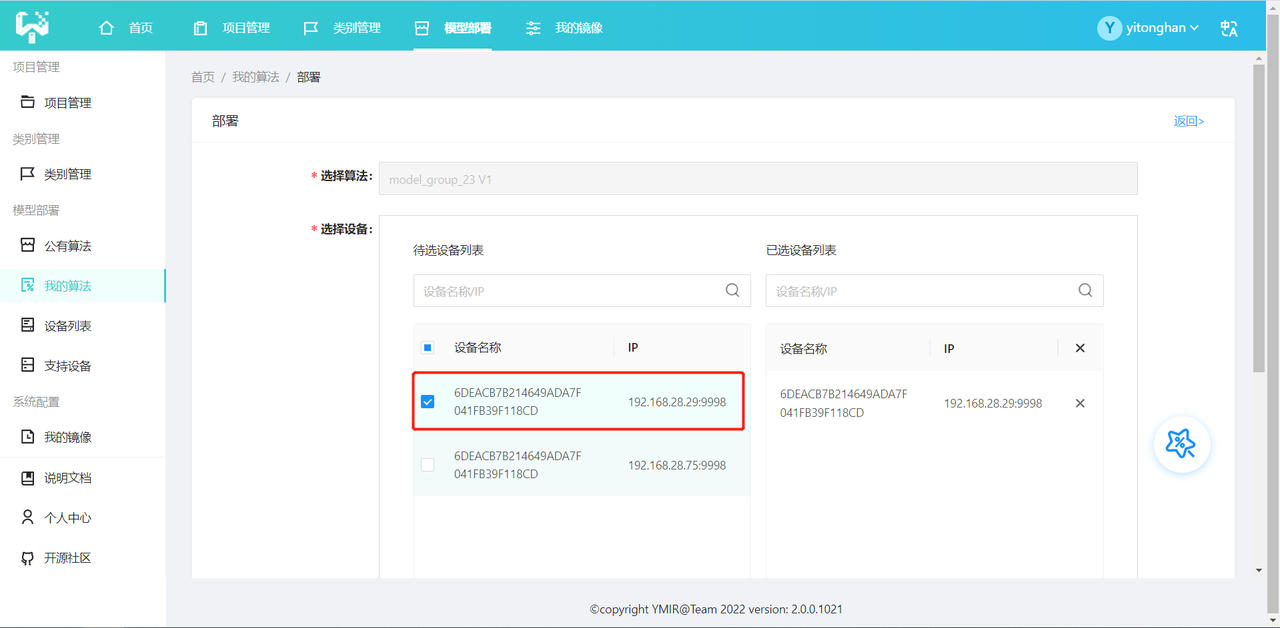Click the 选择算法 model_group_23 V1 field
Viewport: 1280px width, 628px height.
click(758, 179)
